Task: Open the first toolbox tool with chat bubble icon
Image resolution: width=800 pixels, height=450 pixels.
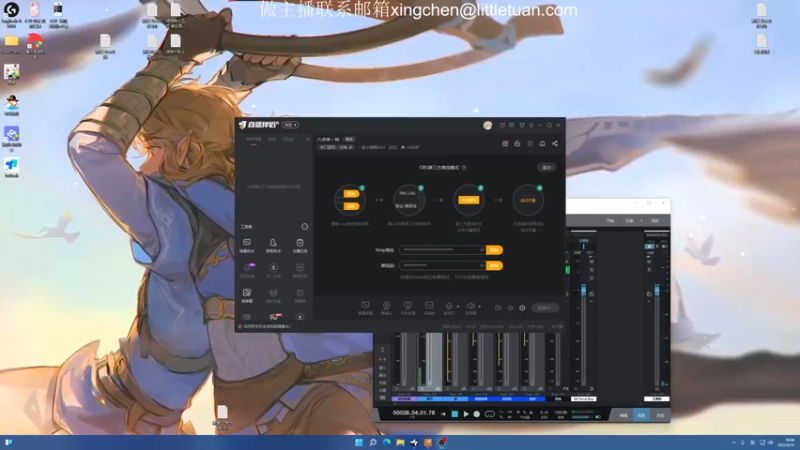Action: click(247, 243)
